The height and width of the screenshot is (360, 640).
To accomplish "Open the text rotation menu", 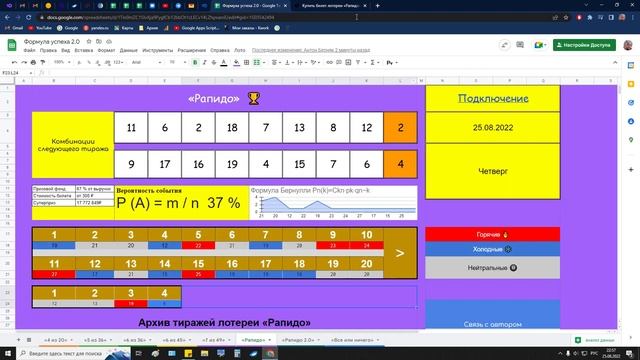I will 315,62.
